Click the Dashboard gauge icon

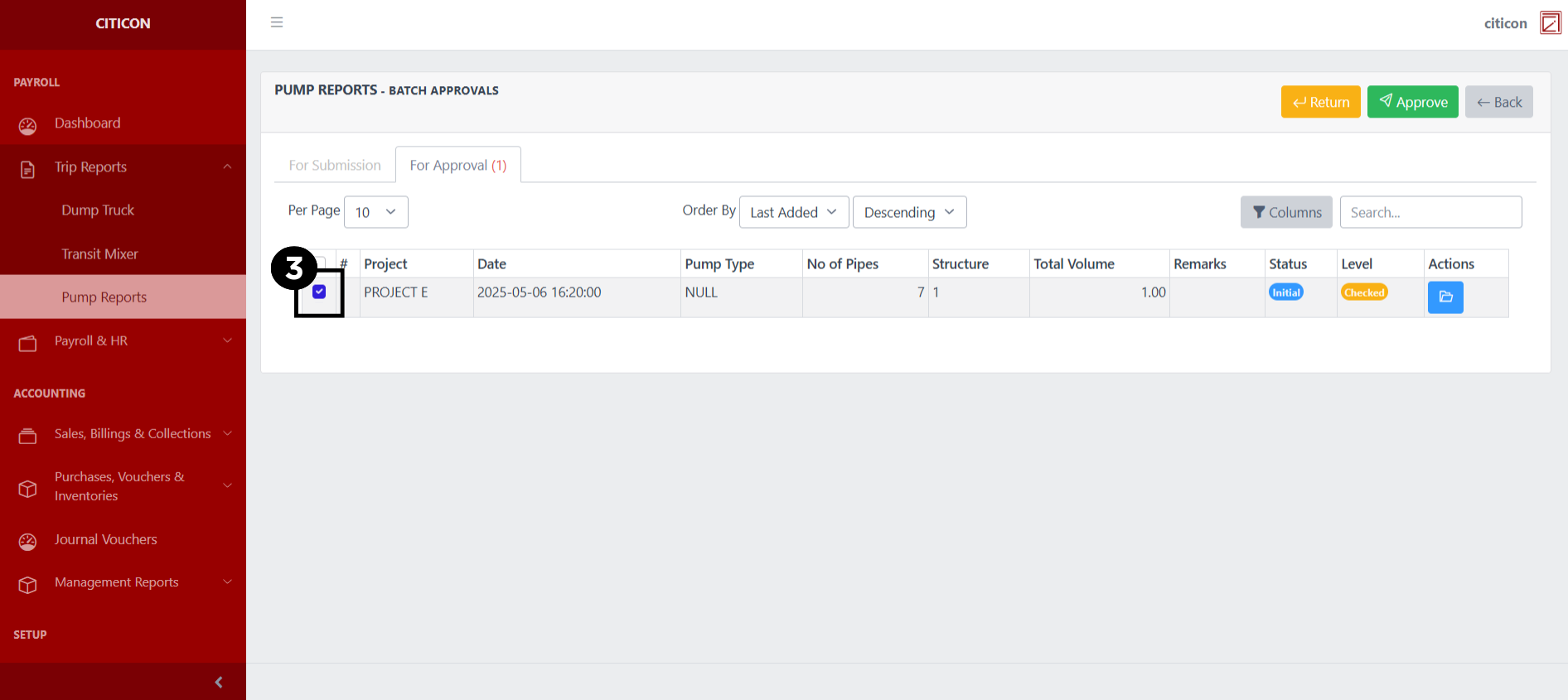pyautogui.click(x=28, y=125)
